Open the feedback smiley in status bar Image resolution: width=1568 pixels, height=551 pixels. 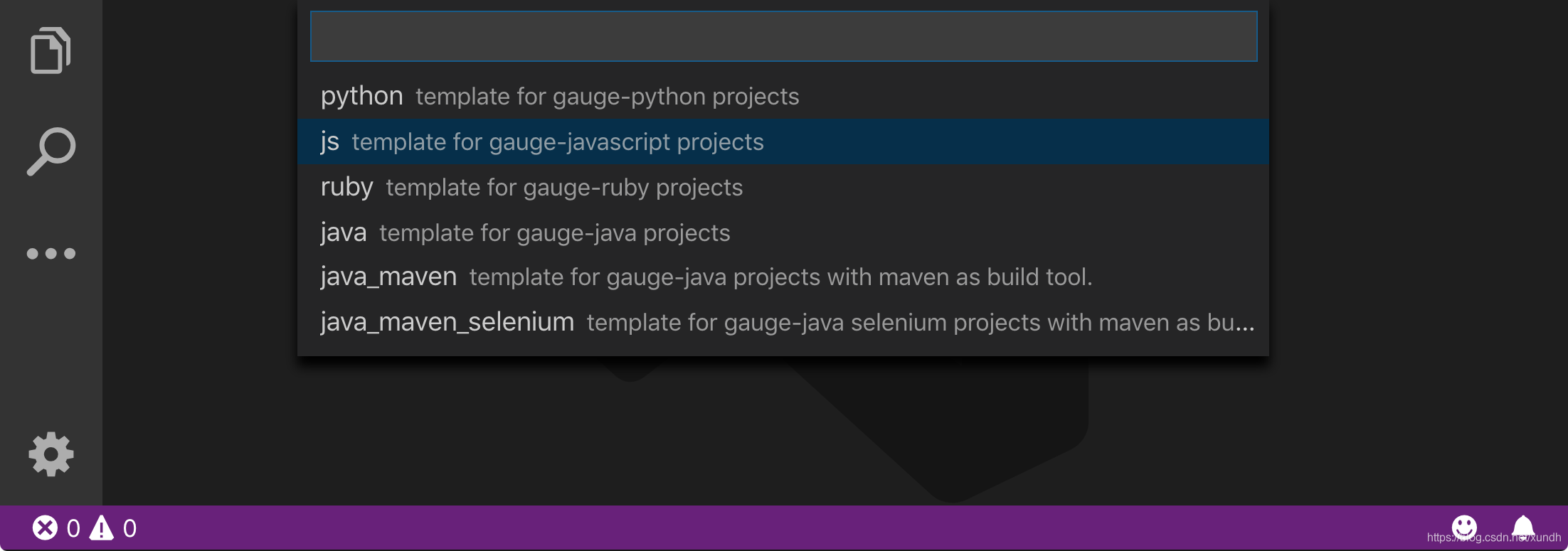pyautogui.click(x=1464, y=527)
